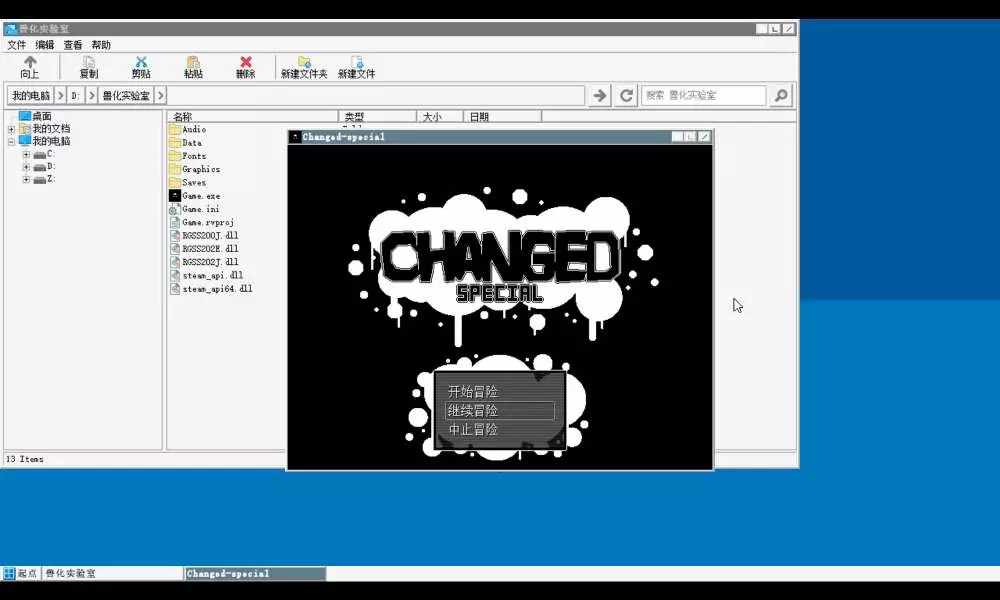Create a file with 新建文件

coord(357,67)
